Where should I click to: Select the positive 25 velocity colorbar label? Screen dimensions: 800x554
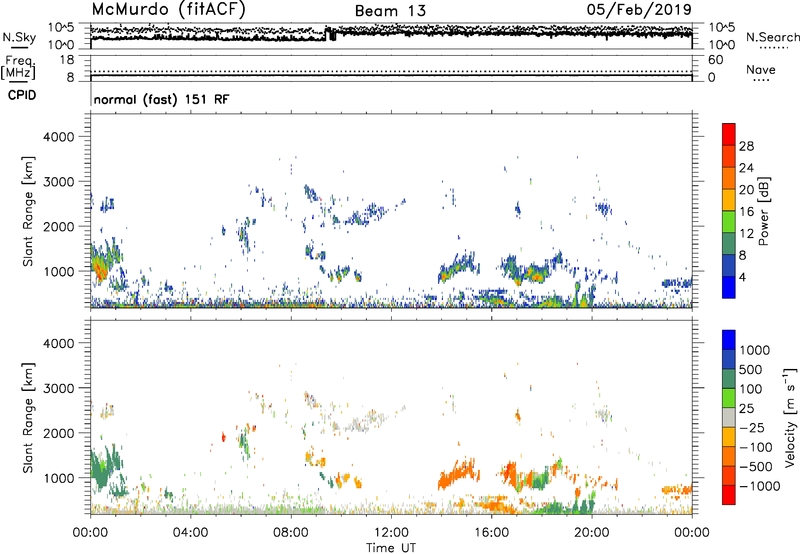(x=747, y=409)
